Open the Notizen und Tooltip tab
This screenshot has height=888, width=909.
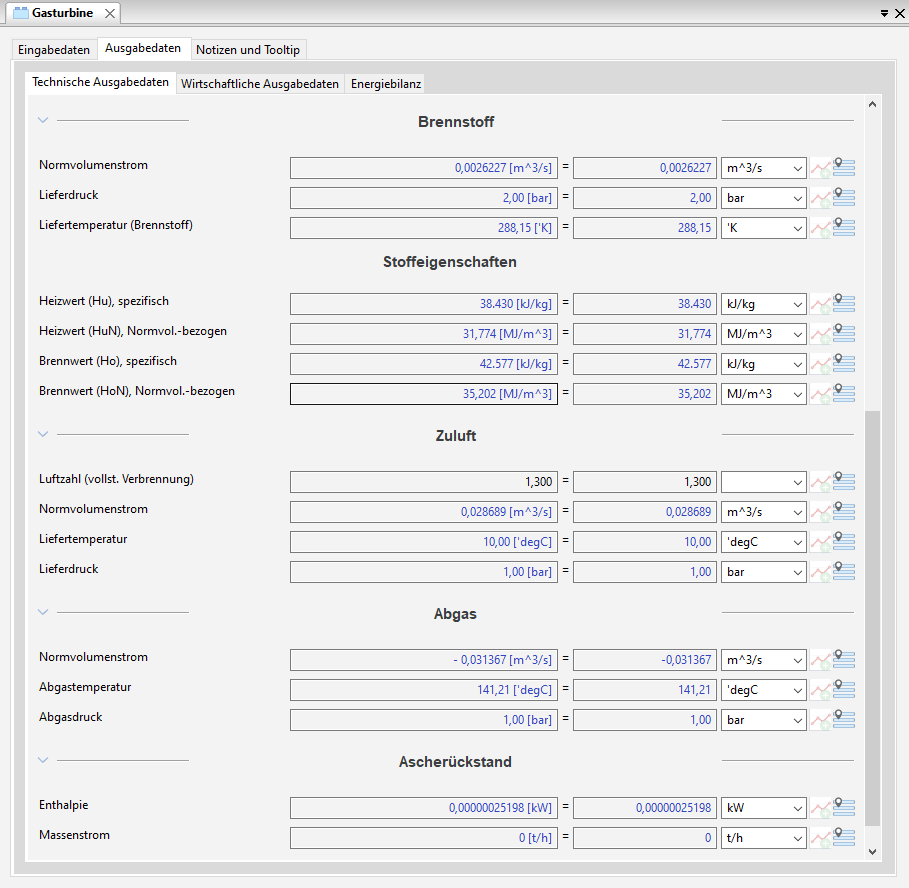pos(248,50)
